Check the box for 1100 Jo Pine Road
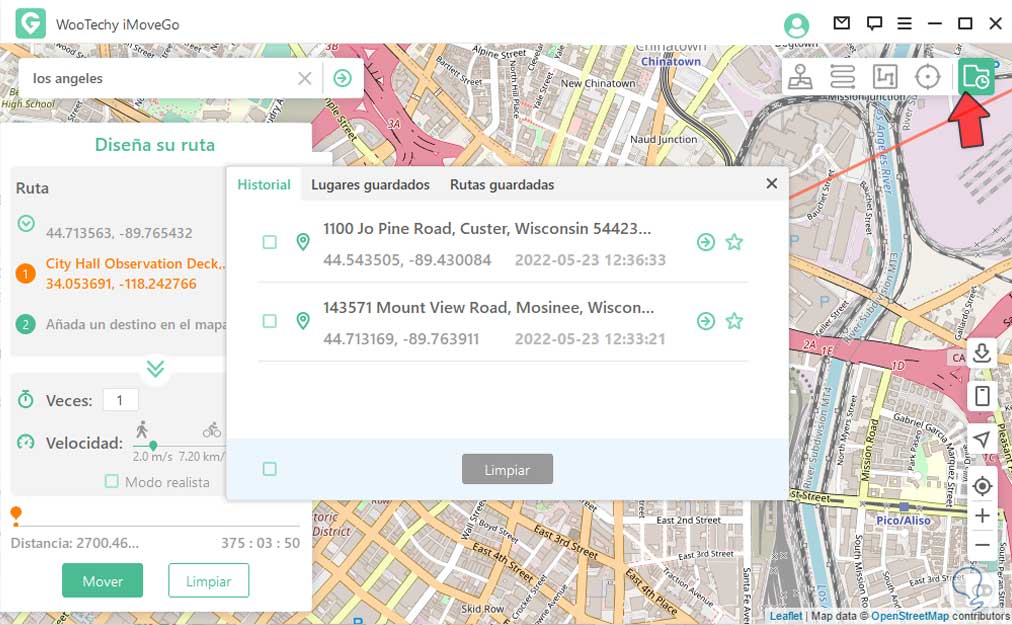This screenshot has width=1012, height=625. click(270, 242)
